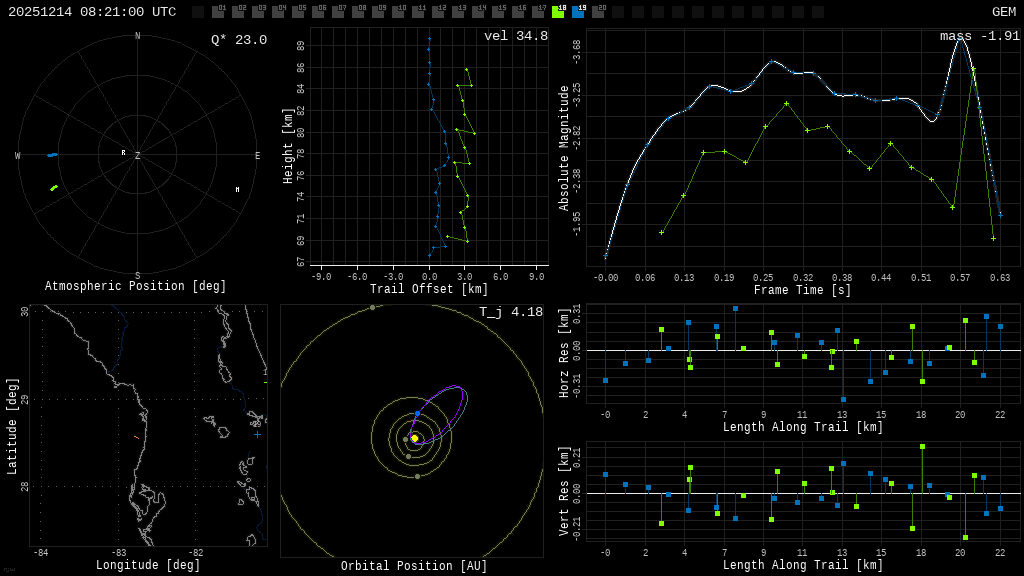Click the green light-curve peak point
The height and width of the screenshot is (576, 1024).
click(x=973, y=69)
